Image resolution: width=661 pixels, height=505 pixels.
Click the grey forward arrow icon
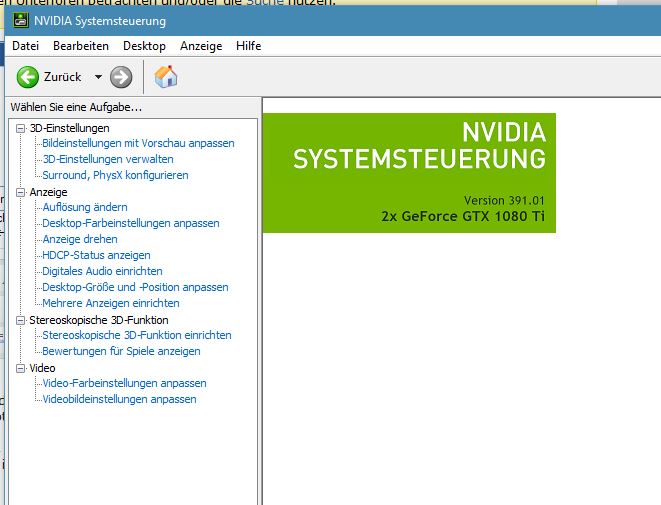click(121, 77)
